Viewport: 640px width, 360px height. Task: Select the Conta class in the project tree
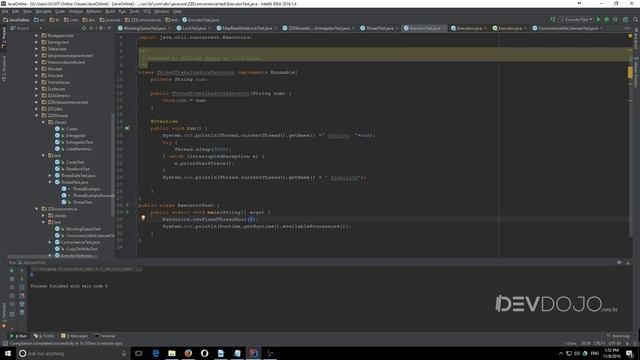pyautogui.click(x=71, y=129)
